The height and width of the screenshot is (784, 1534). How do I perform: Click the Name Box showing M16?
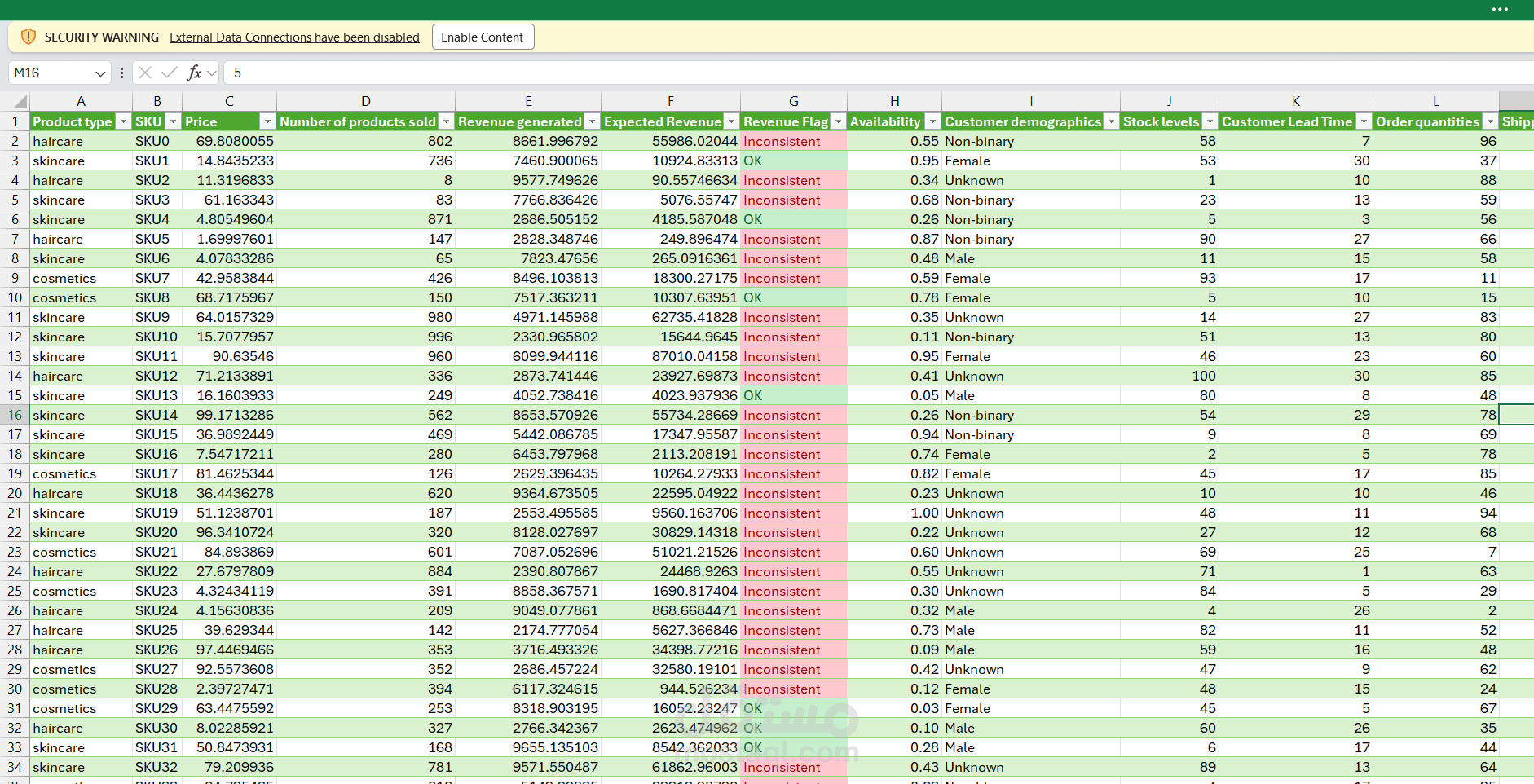pyautogui.click(x=51, y=73)
